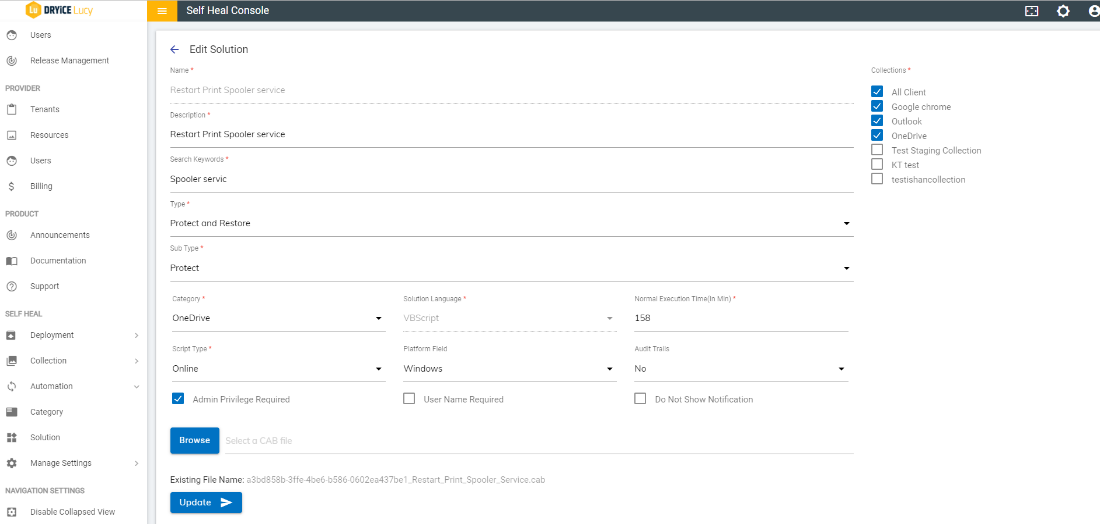The width and height of the screenshot is (1100, 524).
Task: Click the Update button
Action: [x=205, y=502]
